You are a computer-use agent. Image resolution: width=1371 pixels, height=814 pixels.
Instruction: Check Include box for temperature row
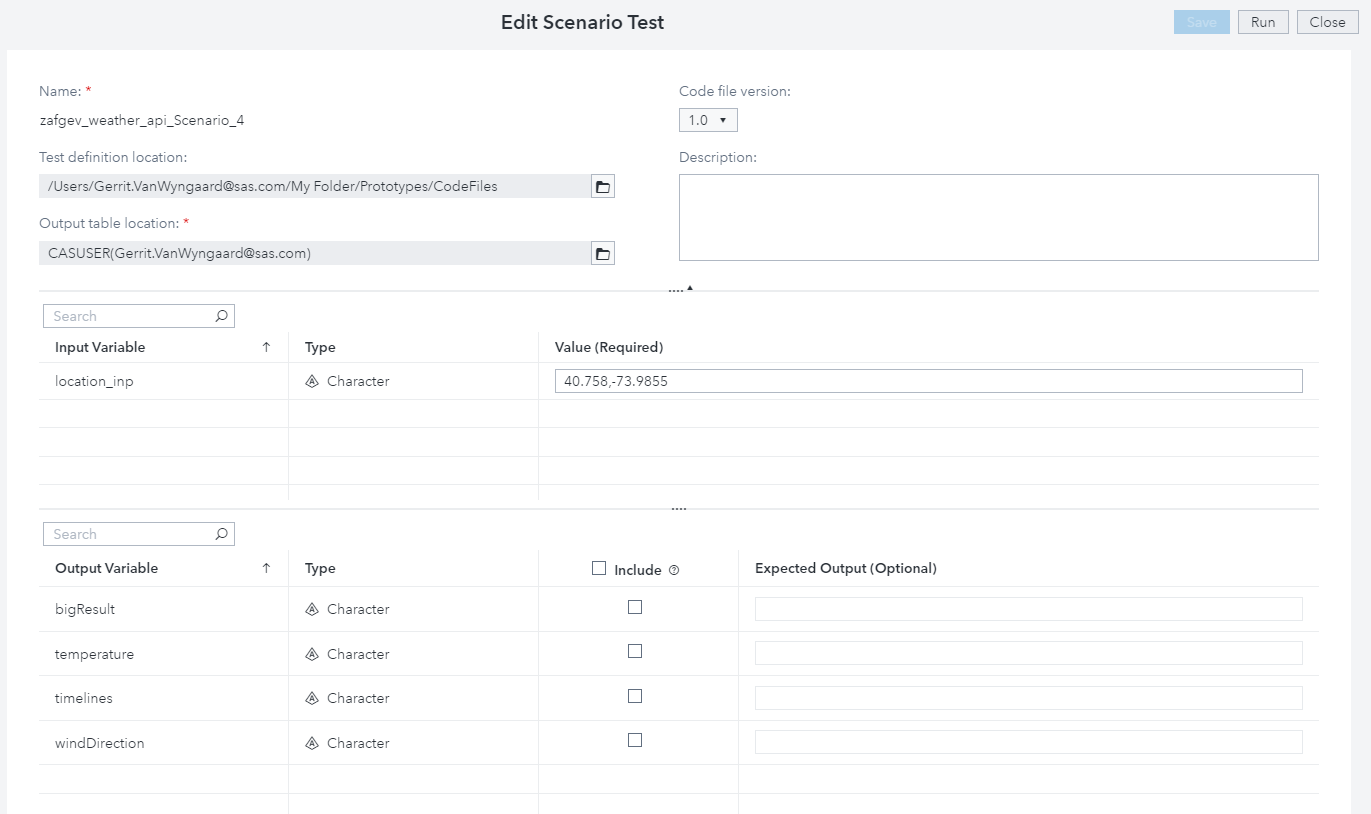634,651
